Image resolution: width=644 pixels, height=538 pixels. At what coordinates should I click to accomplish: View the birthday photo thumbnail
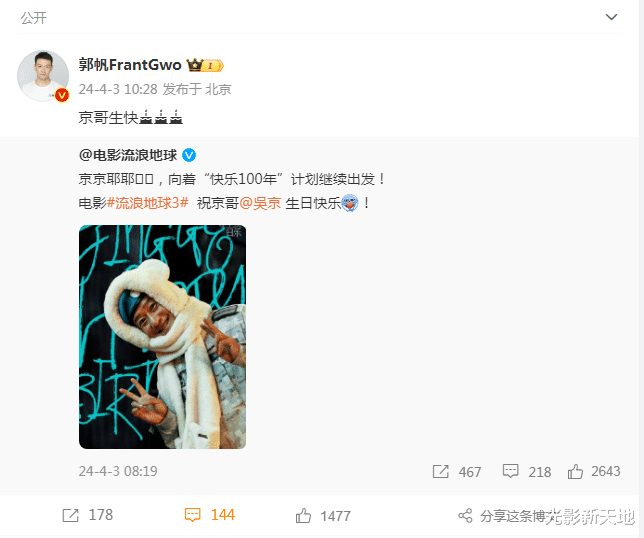click(162, 337)
